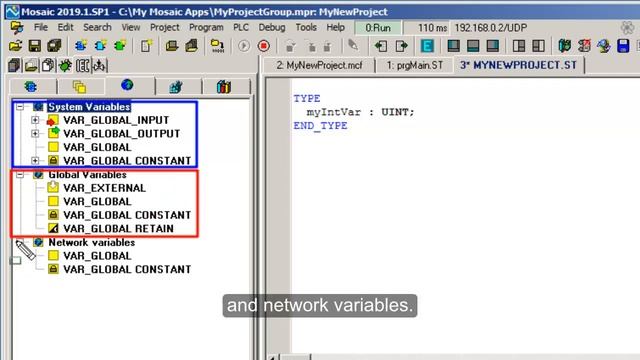
Task: Expand the VAR_GLOBAL_INPUT node
Action: click(35, 120)
